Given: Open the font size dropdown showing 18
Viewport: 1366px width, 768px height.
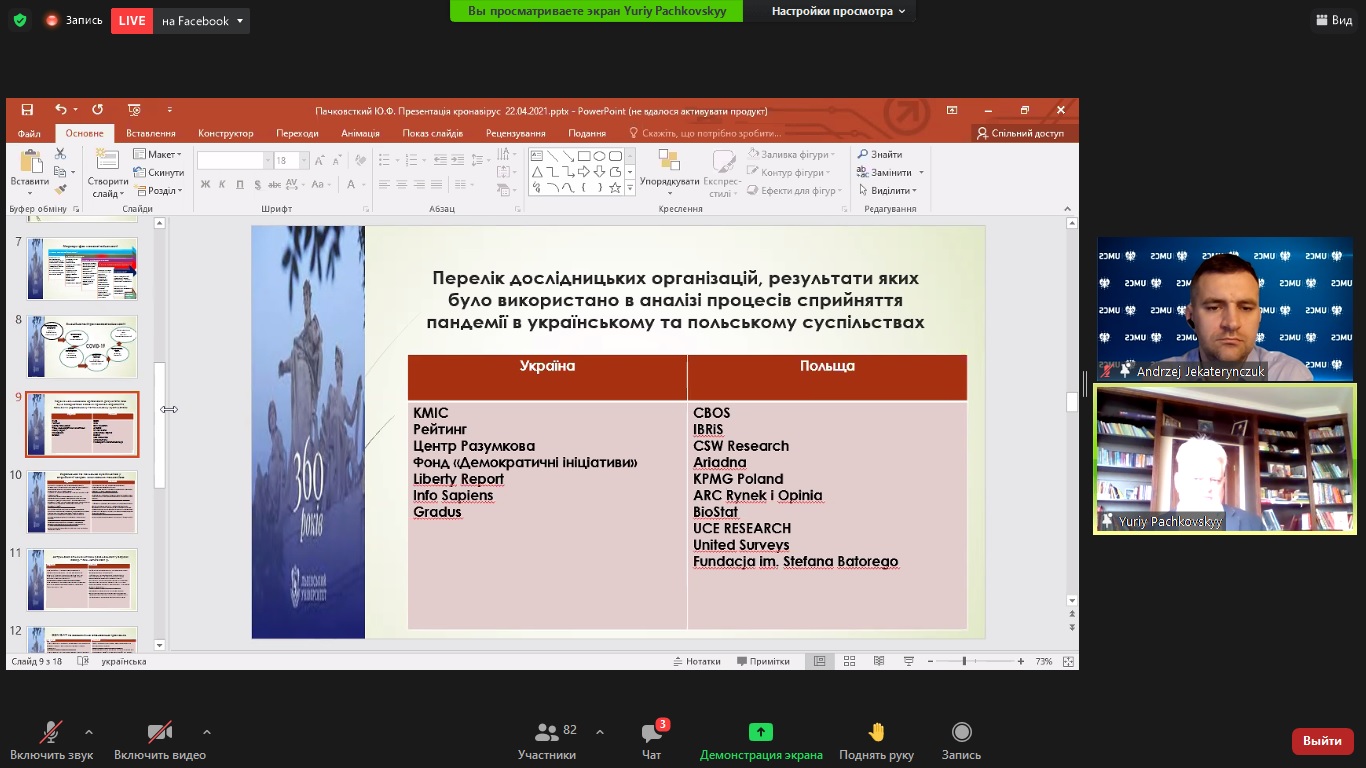Looking at the screenshot, I should tap(304, 160).
